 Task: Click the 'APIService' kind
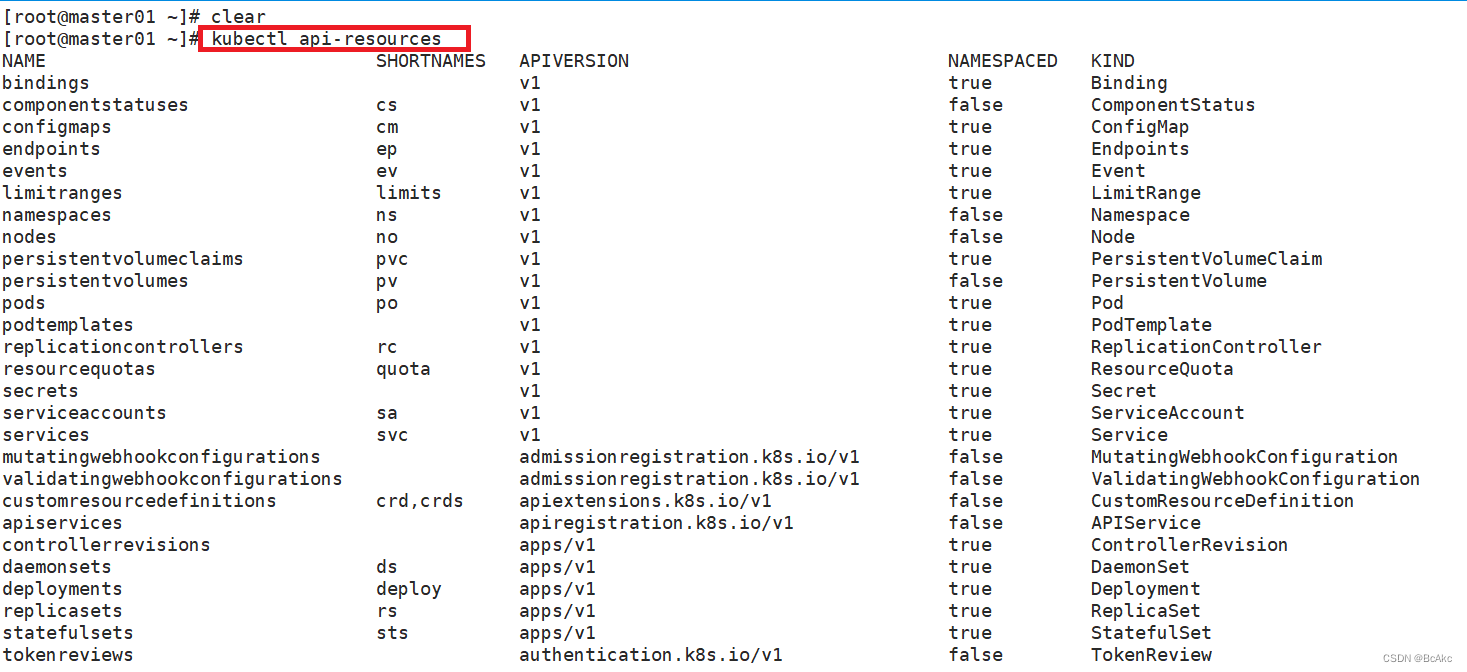pos(1146,523)
